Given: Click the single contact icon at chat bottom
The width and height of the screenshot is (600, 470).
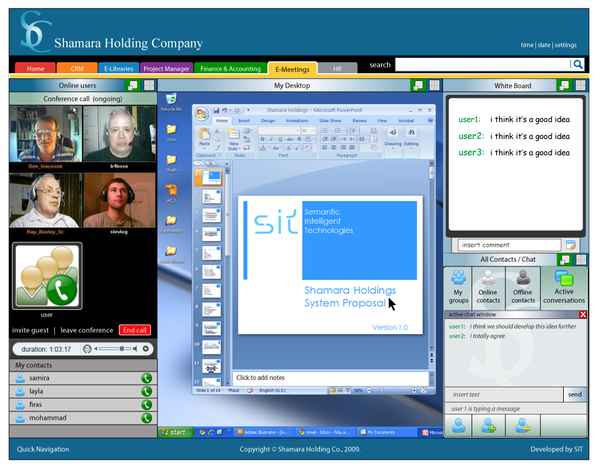Looking at the screenshot, I should coord(458,426).
